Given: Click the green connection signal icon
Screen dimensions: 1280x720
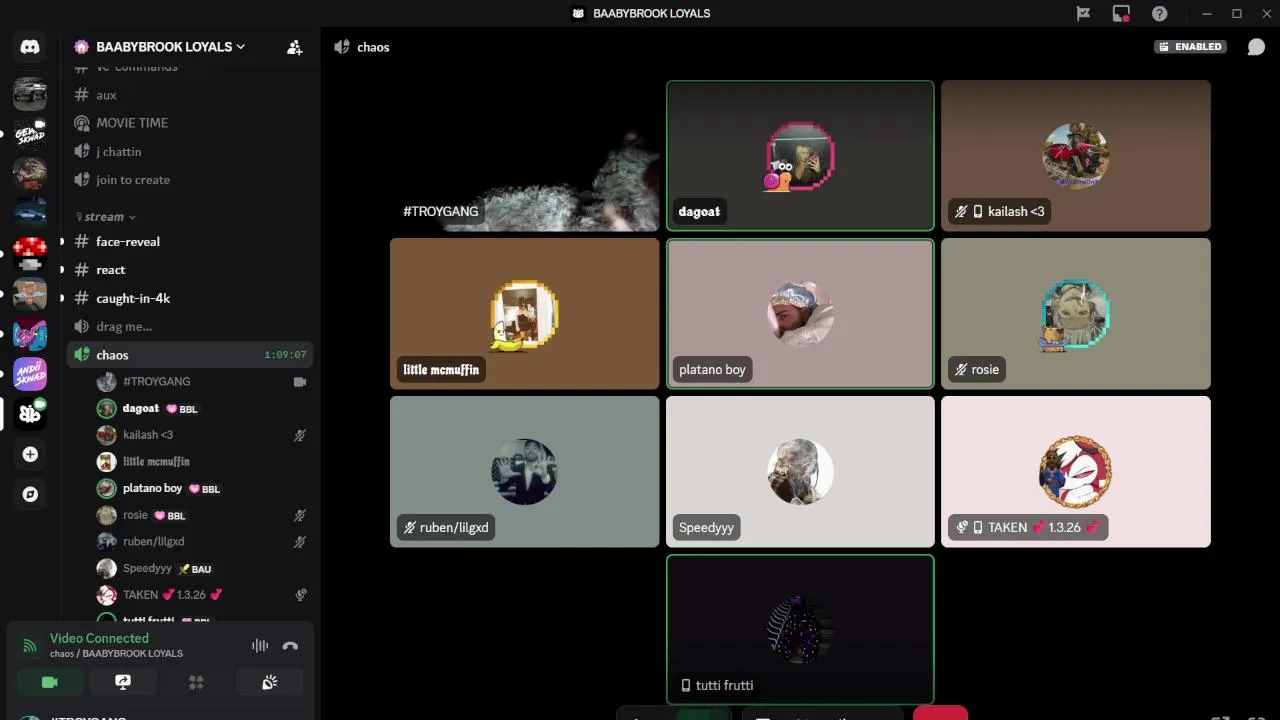Looking at the screenshot, I should (30, 645).
